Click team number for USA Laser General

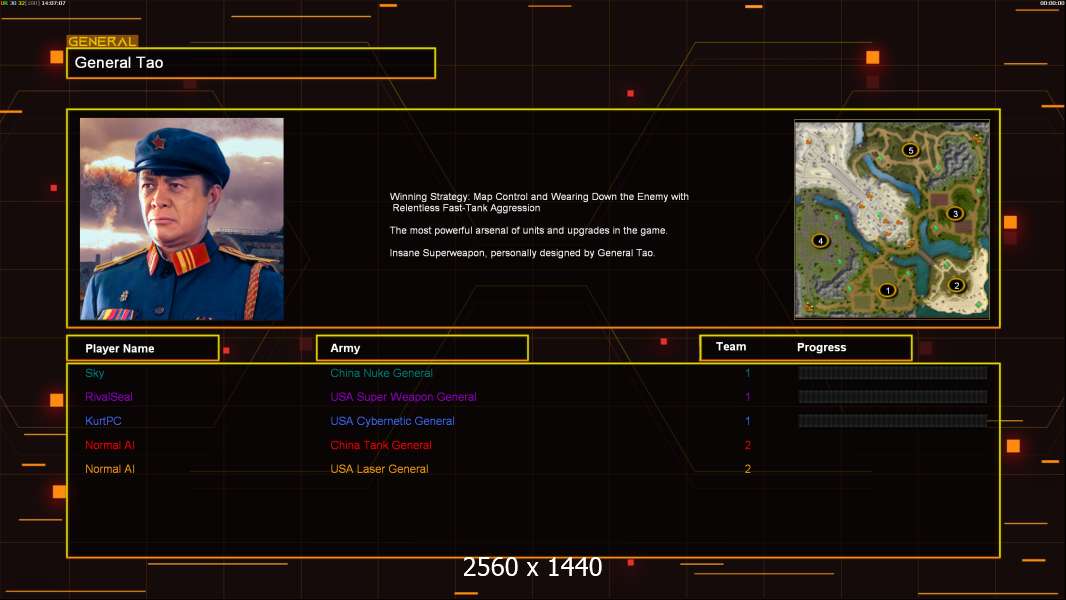pos(747,469)
